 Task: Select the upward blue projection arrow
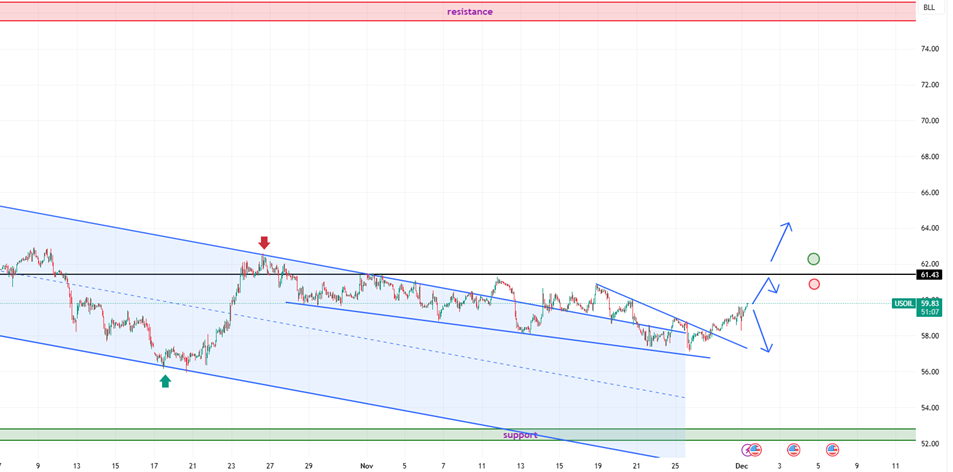click(781, 238)
